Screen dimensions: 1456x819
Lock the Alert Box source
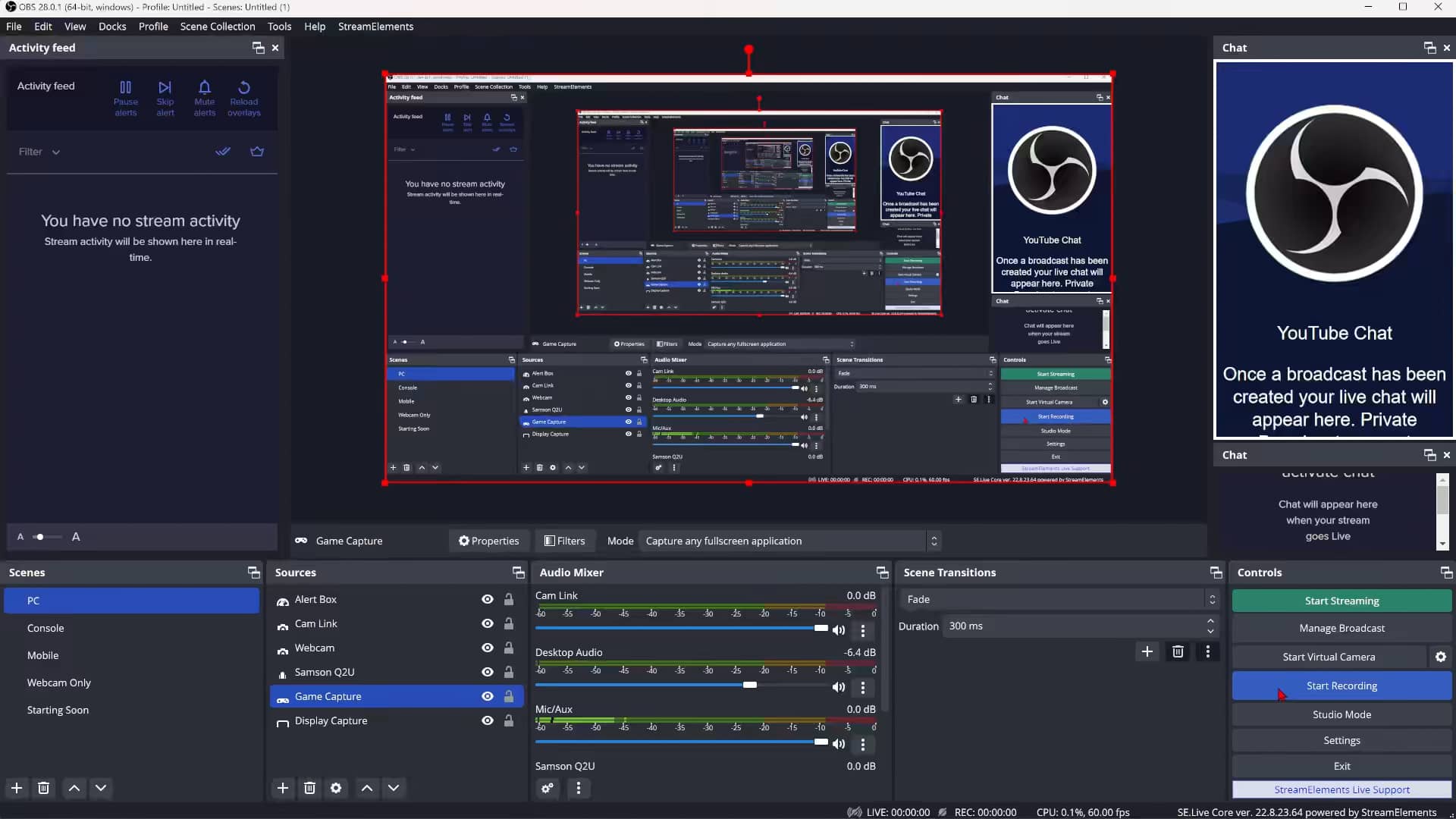[509, 599]
